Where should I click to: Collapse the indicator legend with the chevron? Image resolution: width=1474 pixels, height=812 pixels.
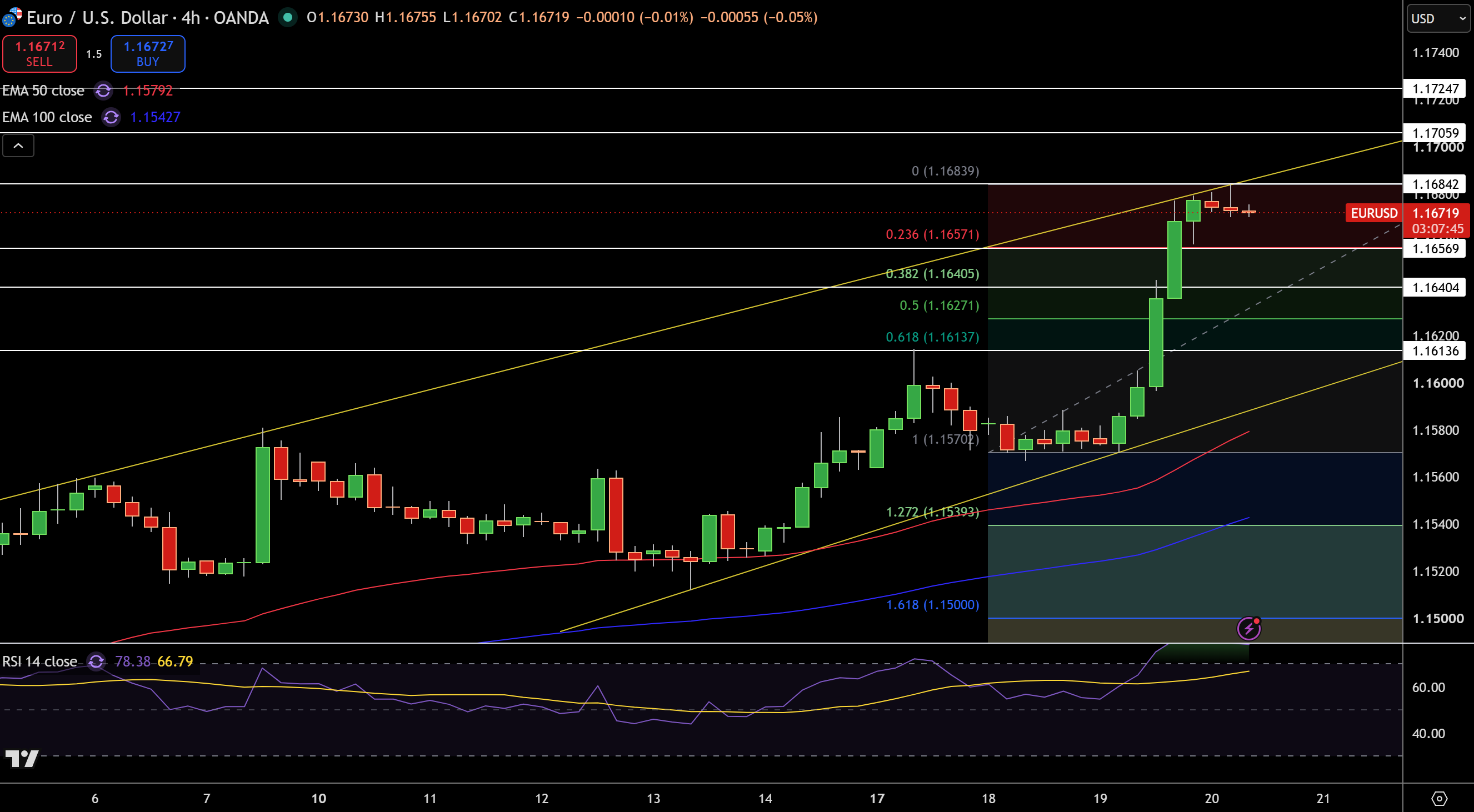click(x=18, y=146)
